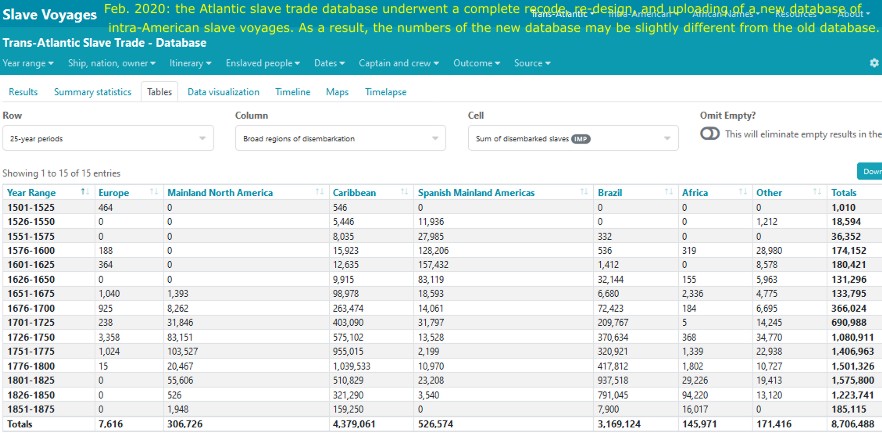Click sort arrows in Caribbean column

(402, 192)
